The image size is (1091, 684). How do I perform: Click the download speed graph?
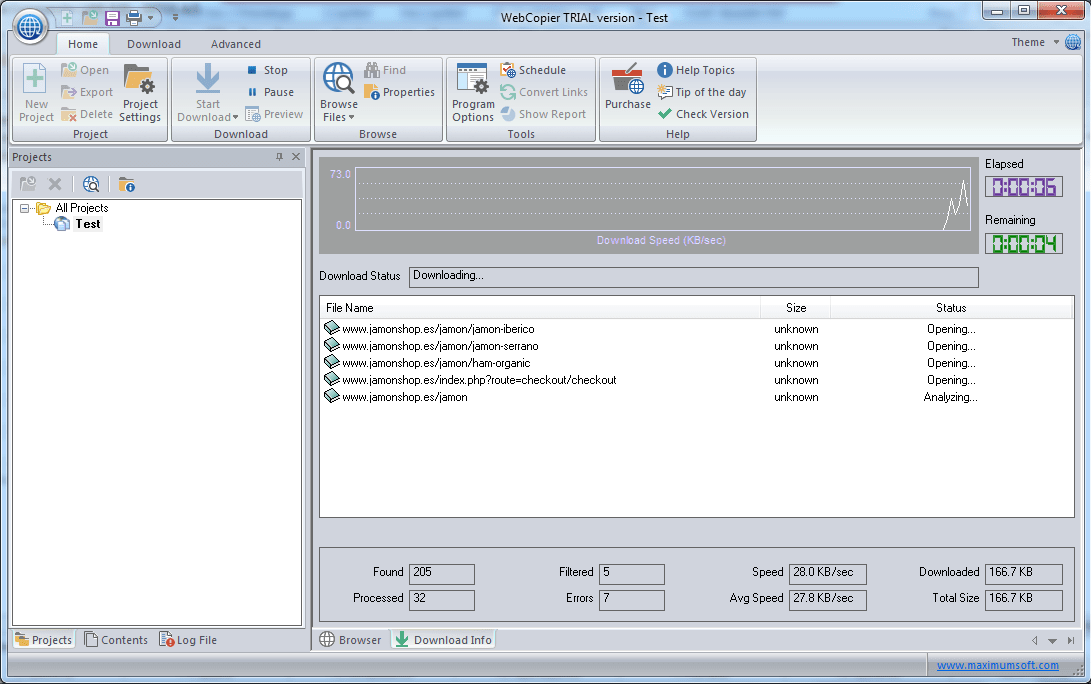tap(663, 199)
